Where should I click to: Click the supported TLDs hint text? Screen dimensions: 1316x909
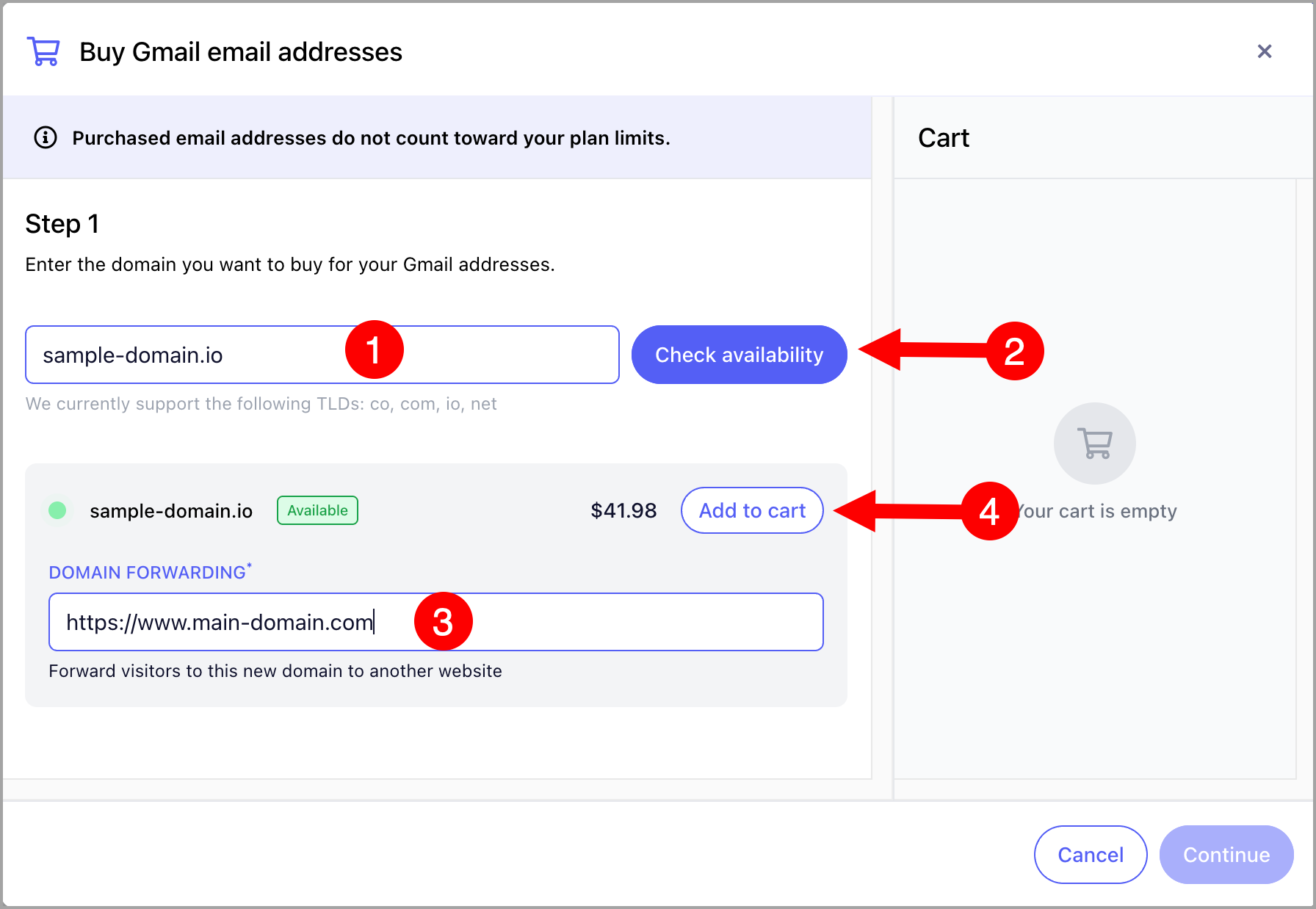click(x=261, y=404)
